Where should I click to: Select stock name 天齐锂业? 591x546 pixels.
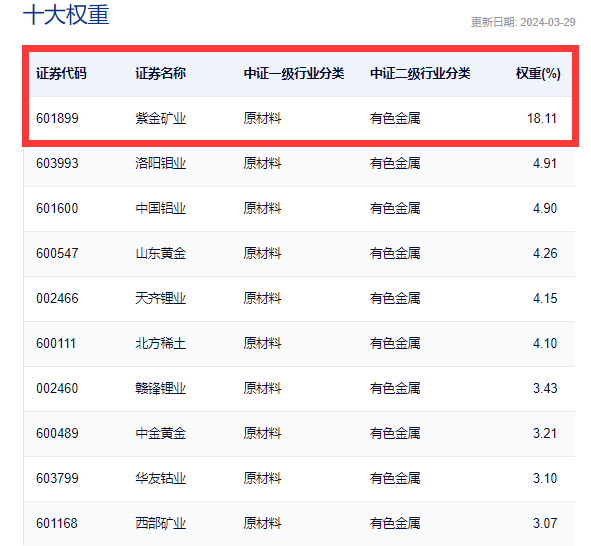click(x=161, y=298)
